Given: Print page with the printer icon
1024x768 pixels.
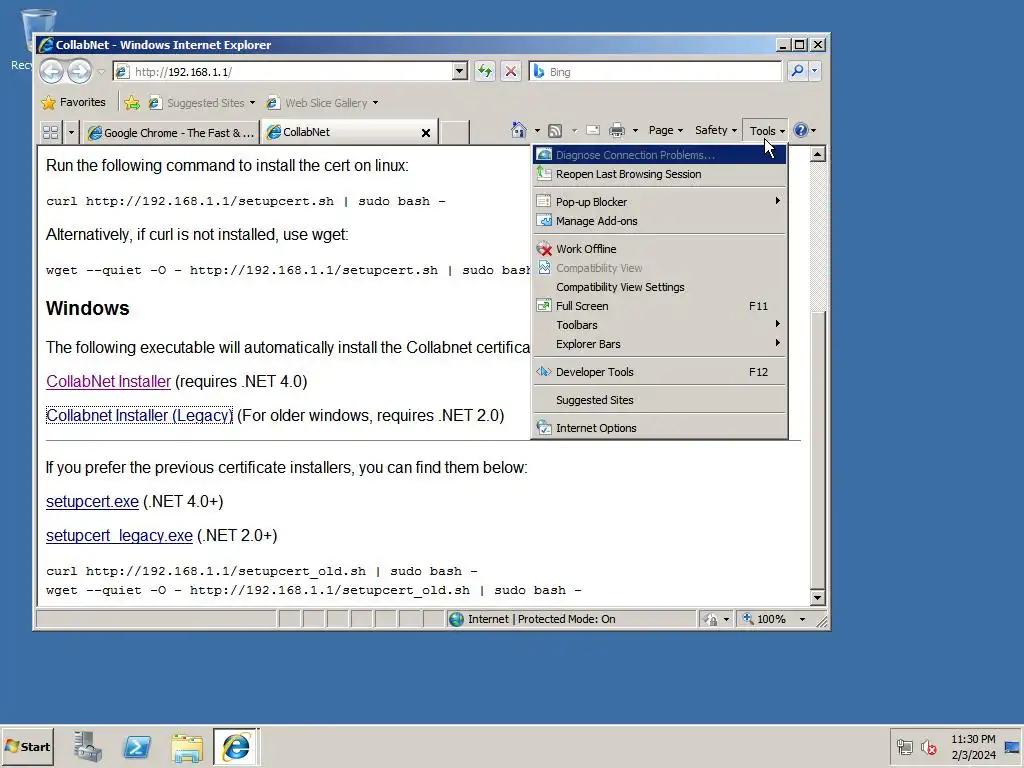Looking at the screenshot, I should point(616,131).
